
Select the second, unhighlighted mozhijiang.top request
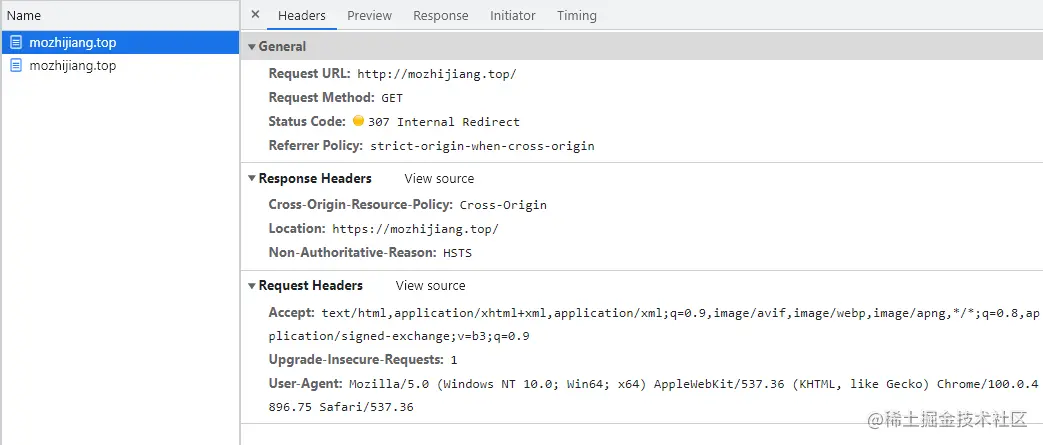pyautogui.click(x=120, y=66)
